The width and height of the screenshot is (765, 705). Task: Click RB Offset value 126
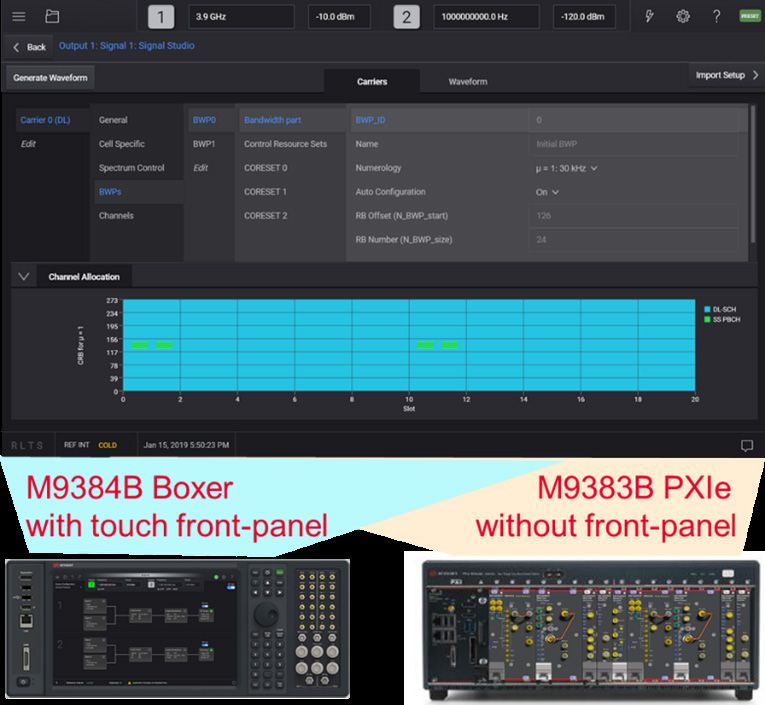click(x=633, y=216)
